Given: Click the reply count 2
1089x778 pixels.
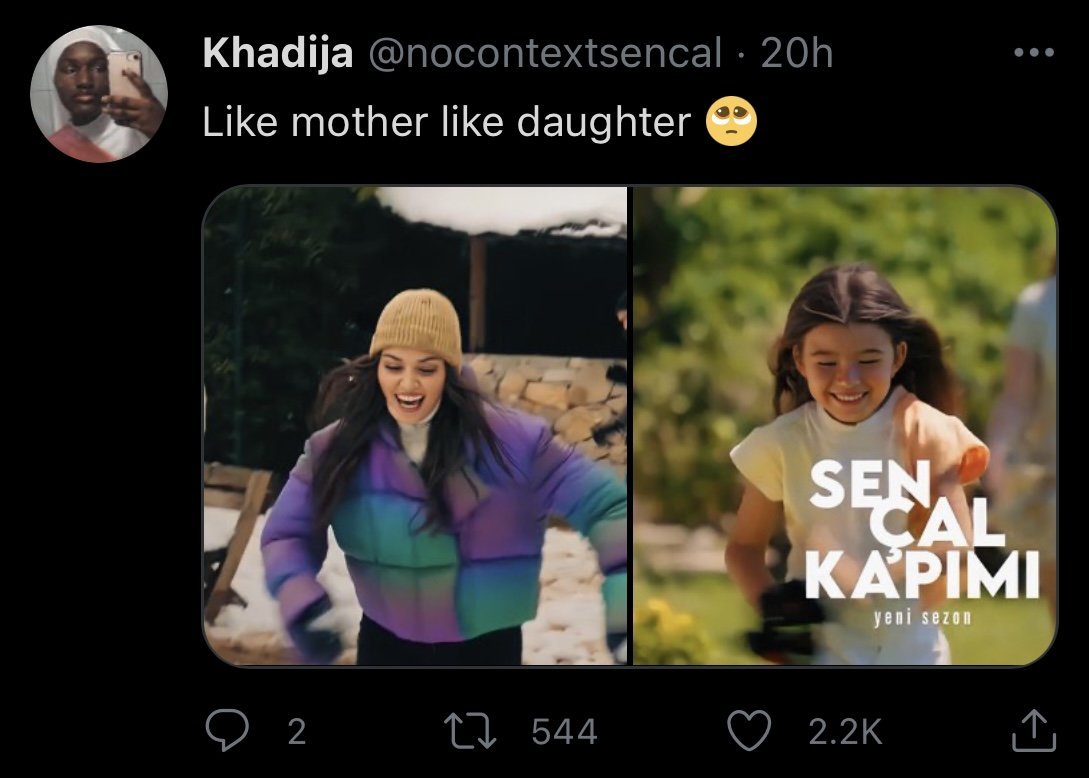Looking at the screenshot, I should click(297, 732).
